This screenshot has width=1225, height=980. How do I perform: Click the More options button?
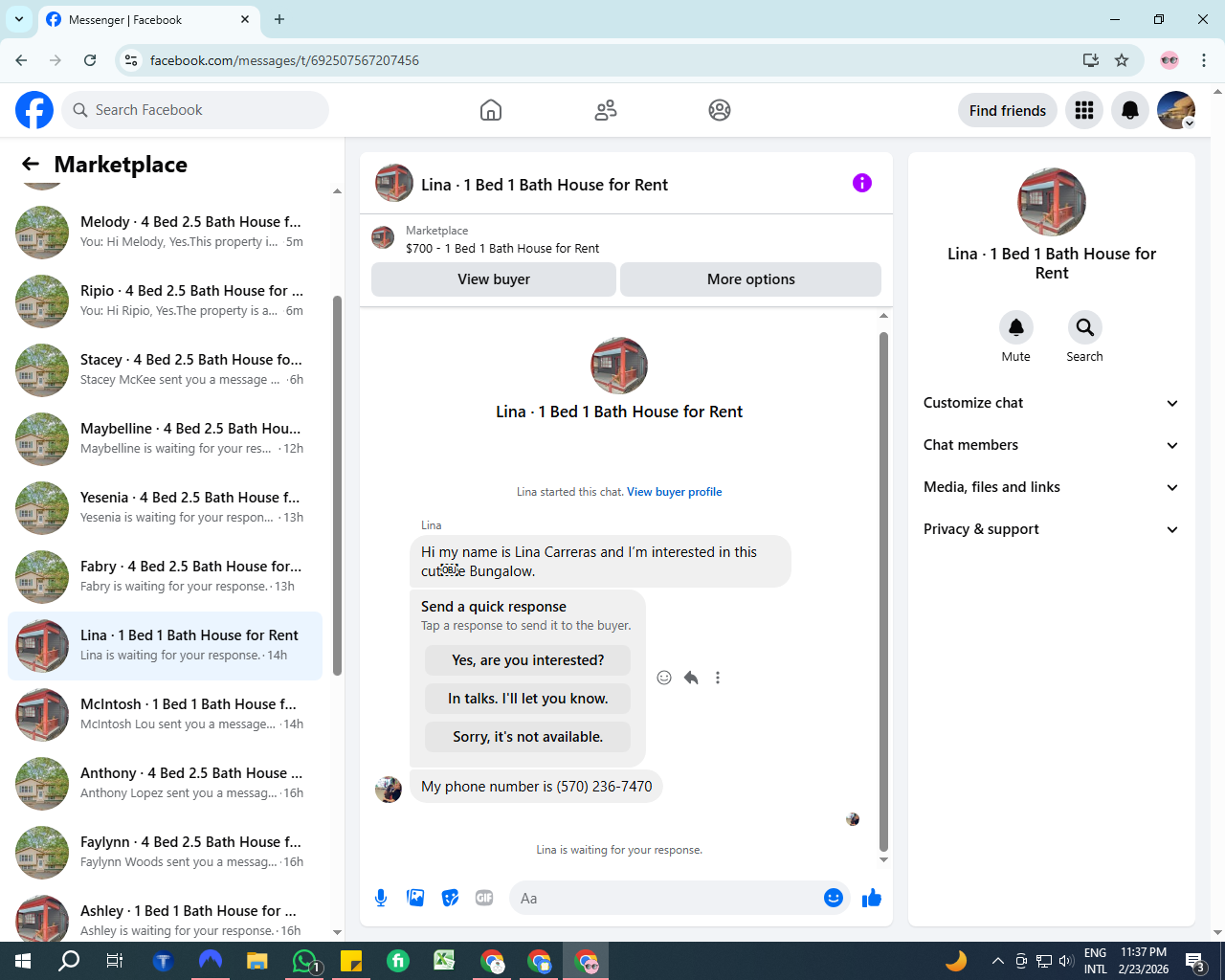coord(751,279)
